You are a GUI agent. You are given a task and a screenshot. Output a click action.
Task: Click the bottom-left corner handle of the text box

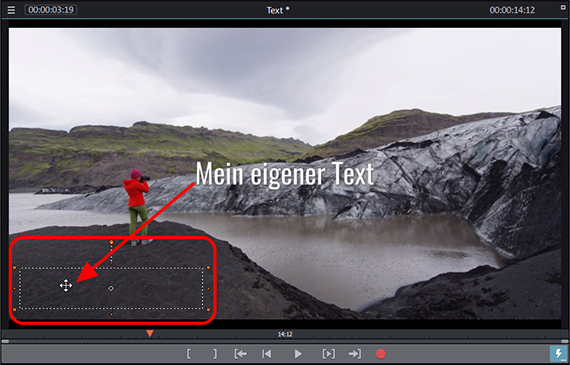[x=15, y=310]
